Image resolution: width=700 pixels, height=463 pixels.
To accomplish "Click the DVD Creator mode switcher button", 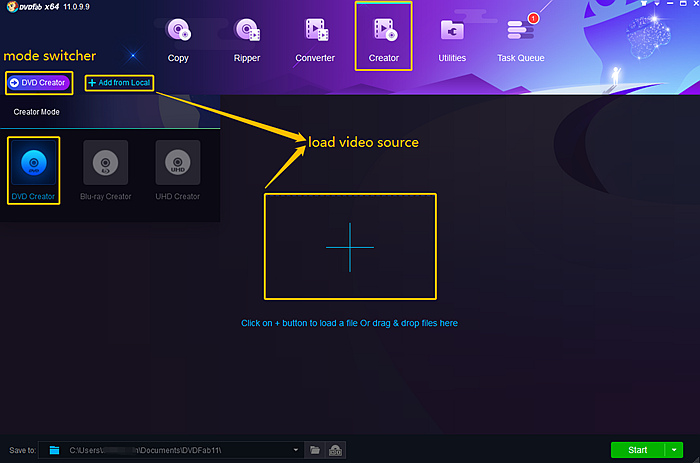I will tap(39, 83).
